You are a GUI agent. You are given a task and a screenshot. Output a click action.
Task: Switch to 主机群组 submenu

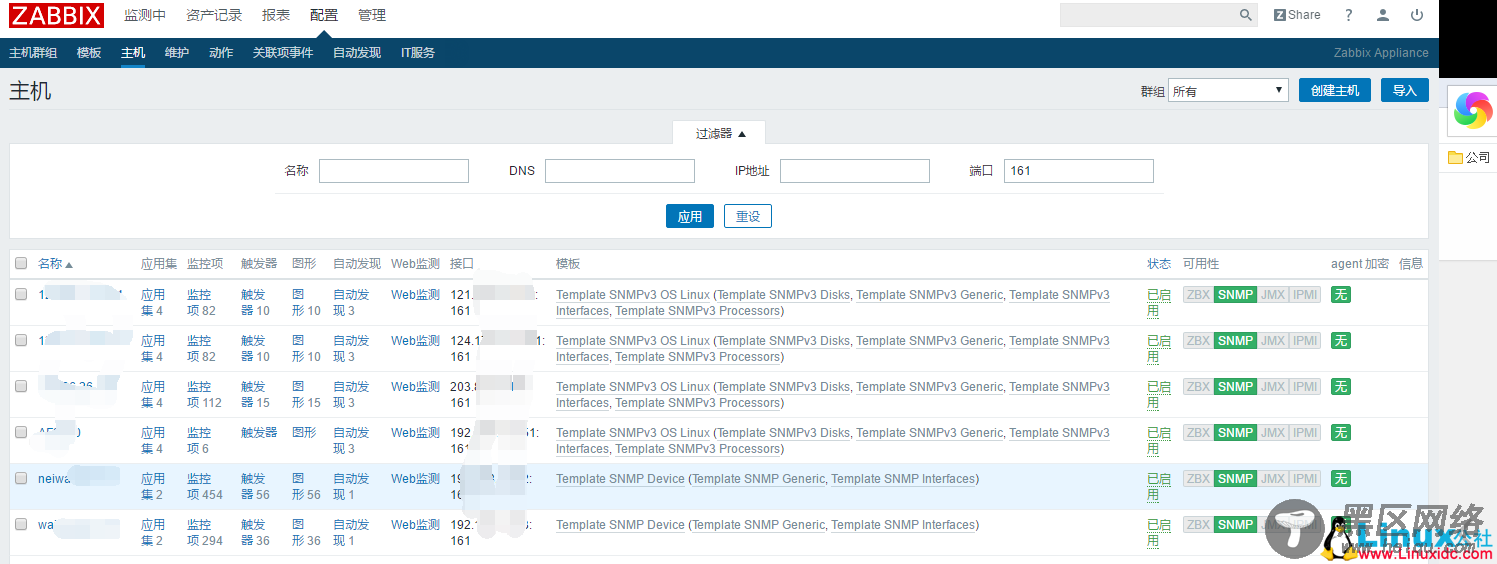point(33,53)
